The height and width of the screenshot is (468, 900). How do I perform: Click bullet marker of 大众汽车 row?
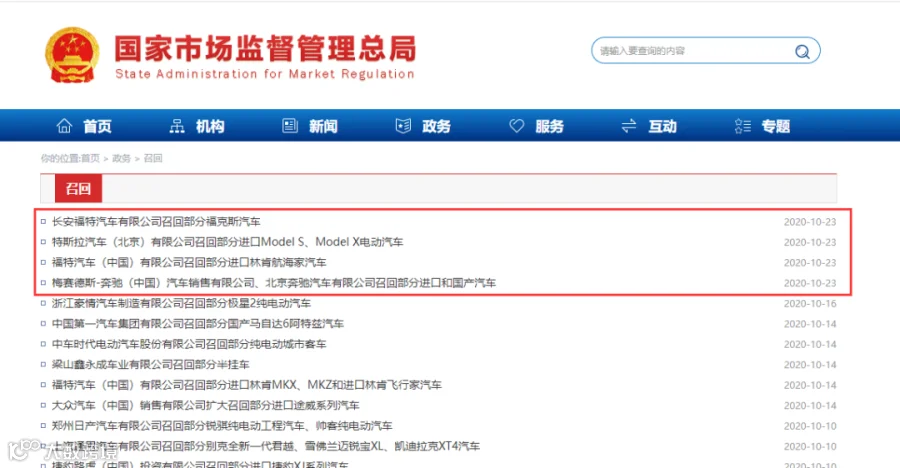43,405
